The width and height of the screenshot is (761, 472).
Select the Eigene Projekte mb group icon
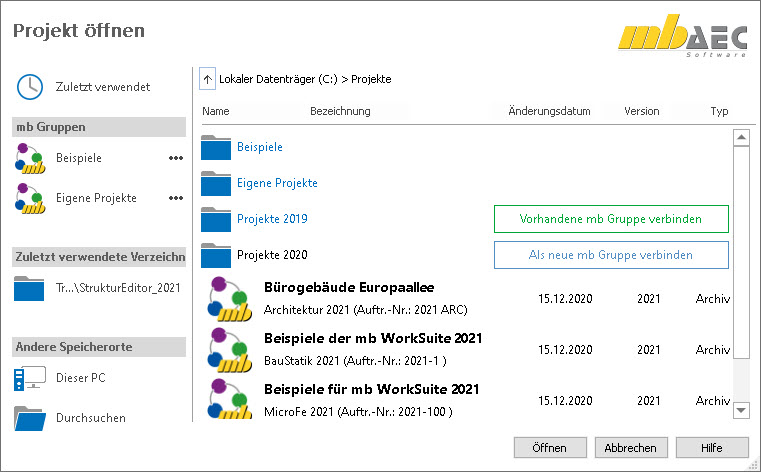[x=30, y=198]
